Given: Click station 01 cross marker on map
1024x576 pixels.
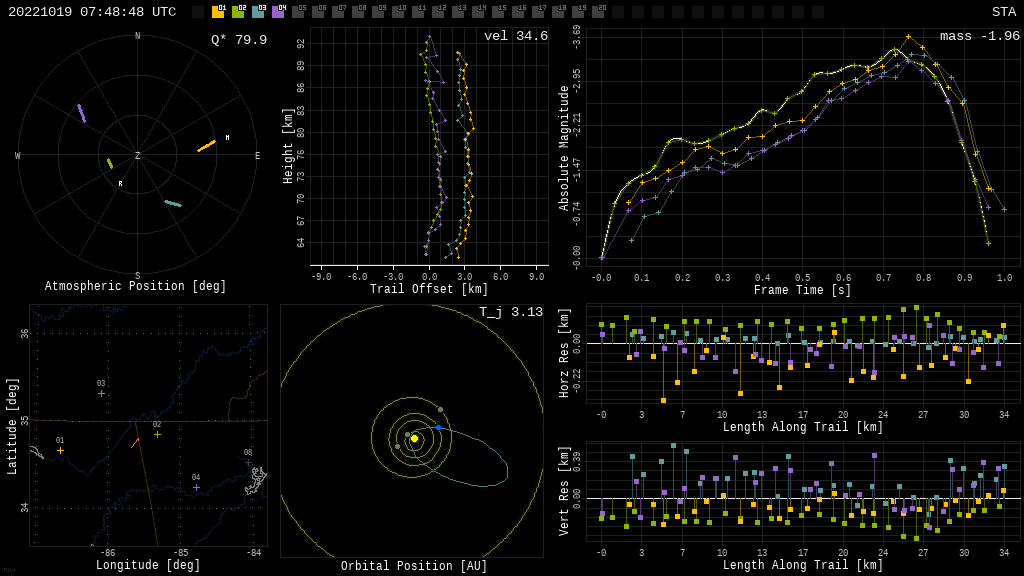Looking at the screenshot, I should point(60,450).
